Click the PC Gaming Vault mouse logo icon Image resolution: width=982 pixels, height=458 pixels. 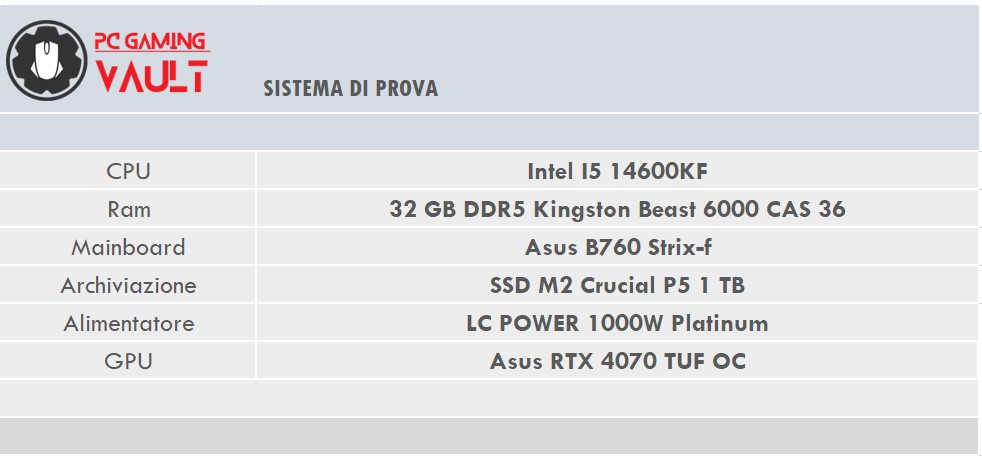[46, 60]
